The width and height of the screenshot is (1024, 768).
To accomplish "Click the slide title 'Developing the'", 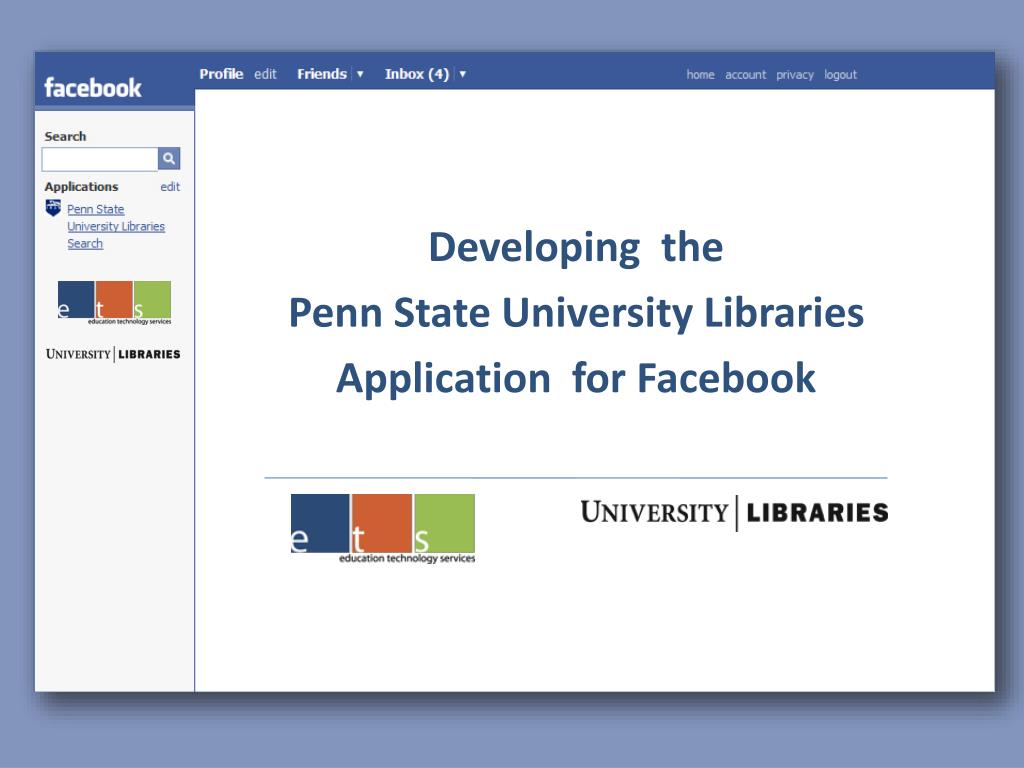I will point(575,248).
